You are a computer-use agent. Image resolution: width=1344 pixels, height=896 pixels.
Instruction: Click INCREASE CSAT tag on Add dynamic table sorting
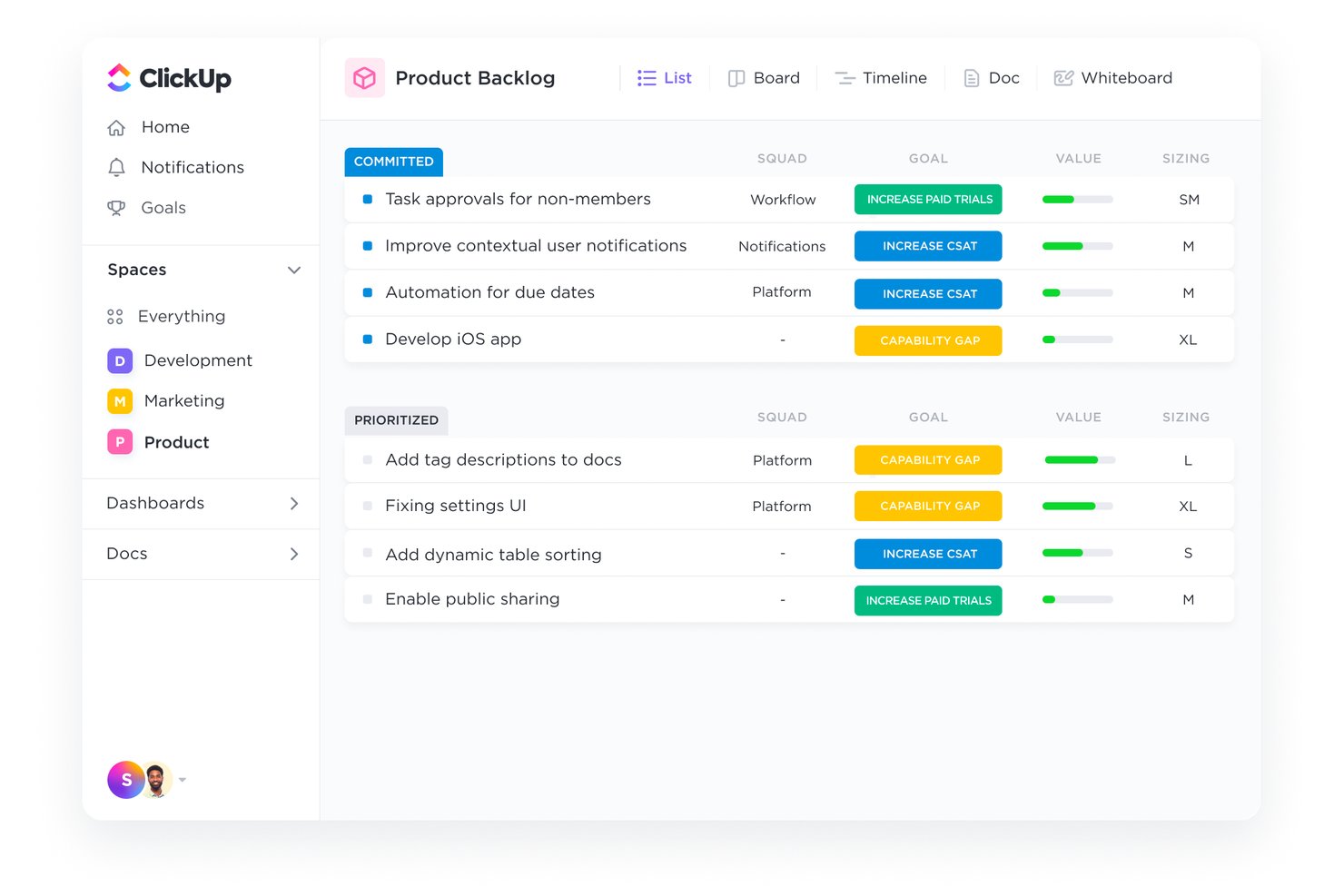(928, 554)
